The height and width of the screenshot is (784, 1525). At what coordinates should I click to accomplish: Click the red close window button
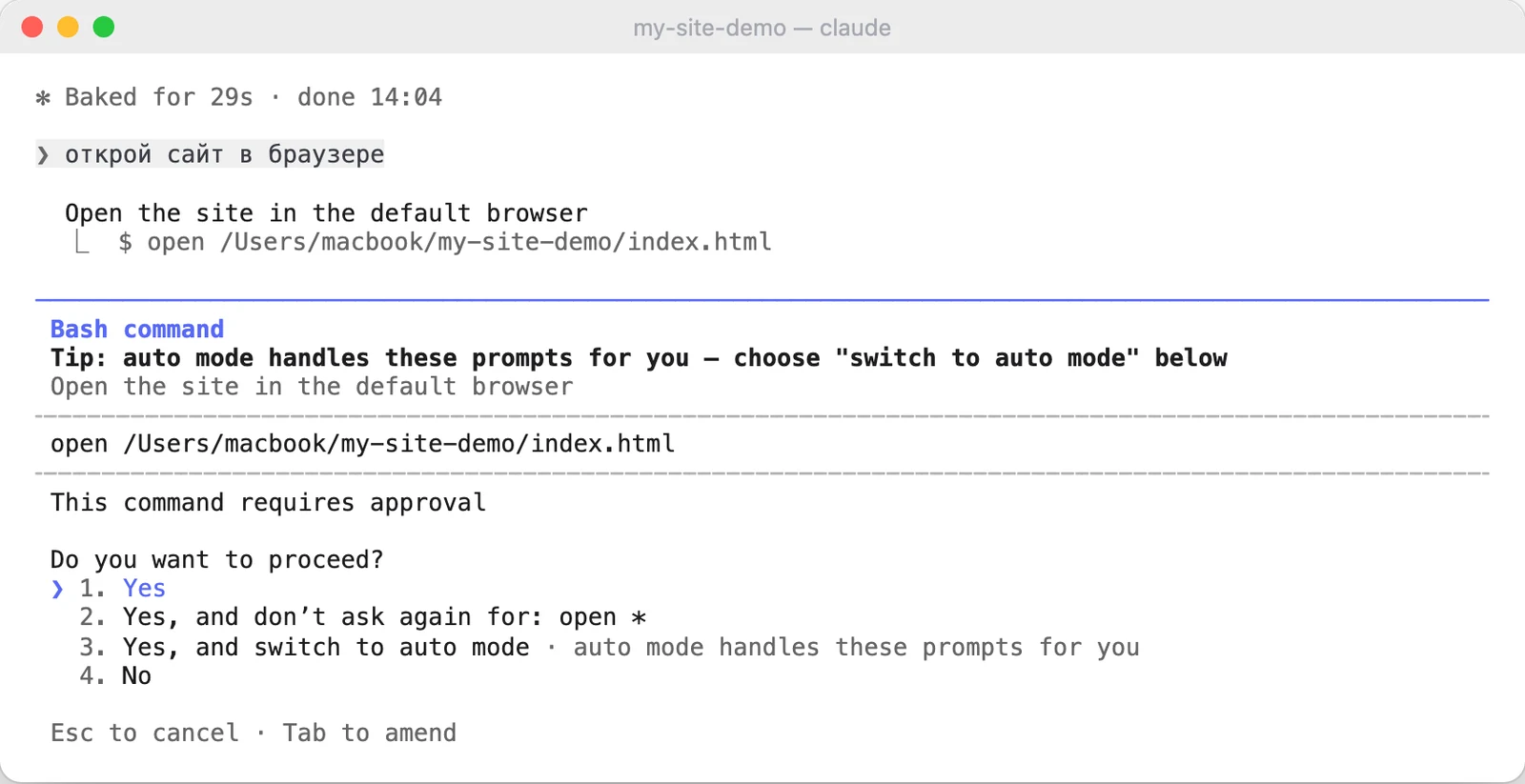[x=32, y=27]
